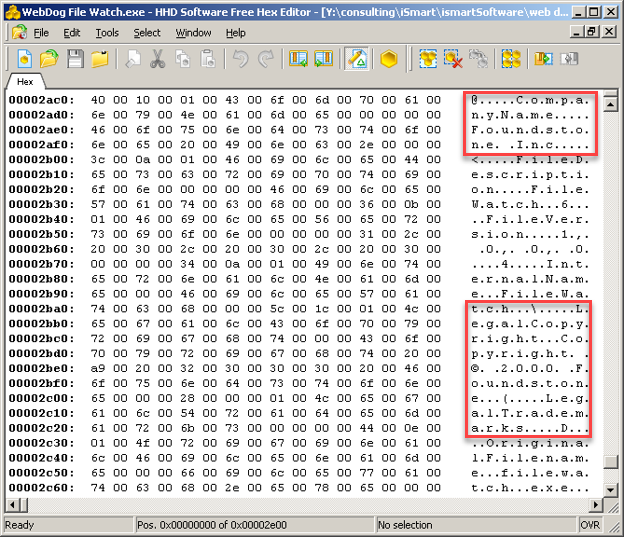Toggle OVR overwrite mode in status bar
Image resolution: width=624 pixels, height=537 pixels.
click(591, 525)
